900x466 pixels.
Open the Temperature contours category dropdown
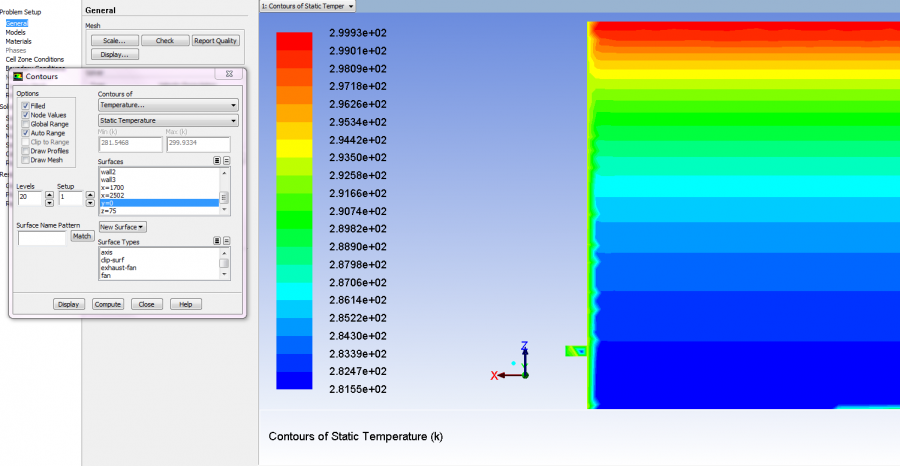coord(168,105)
